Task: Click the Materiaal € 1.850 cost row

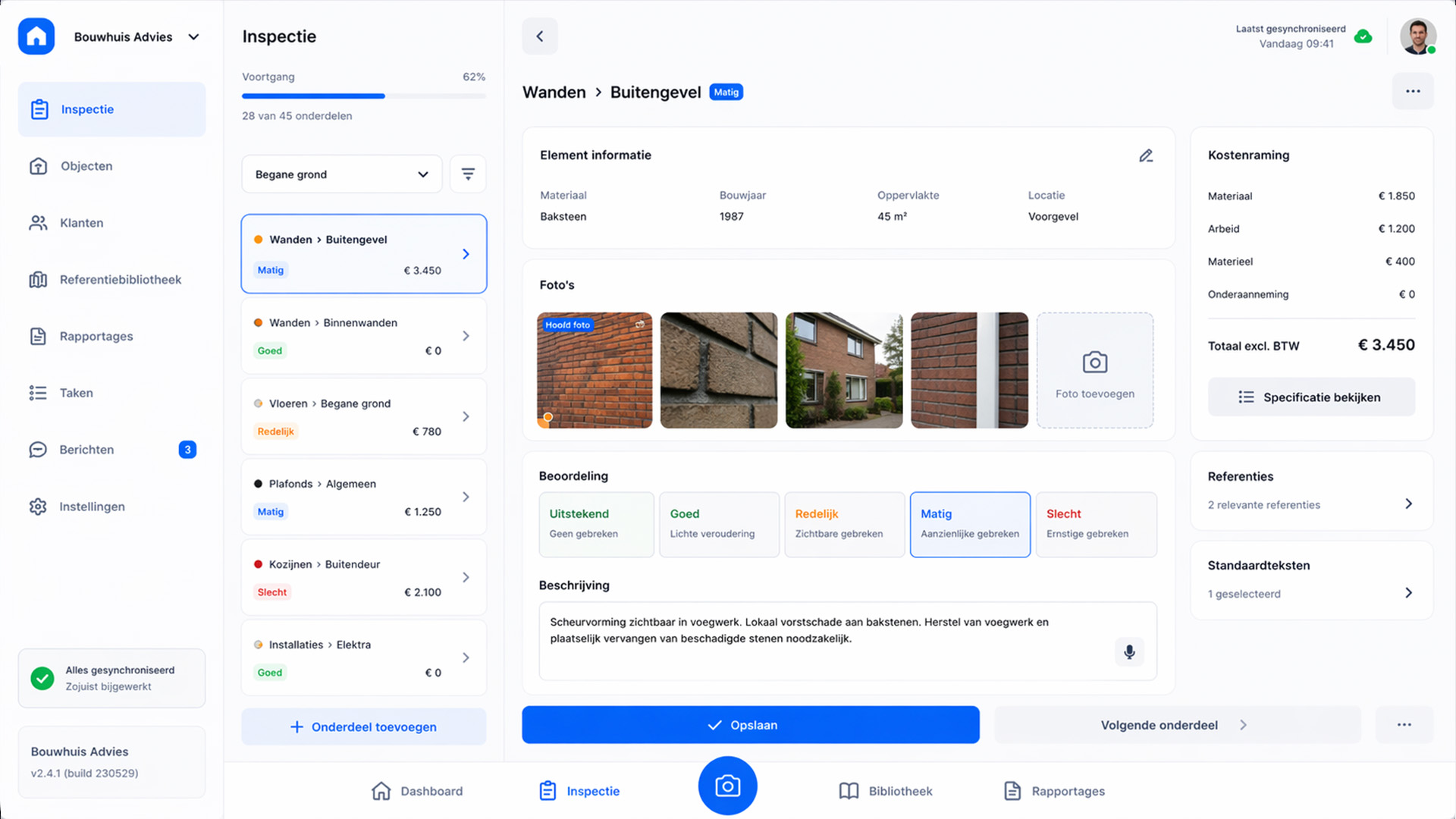Action: [x=1311, y=196]
